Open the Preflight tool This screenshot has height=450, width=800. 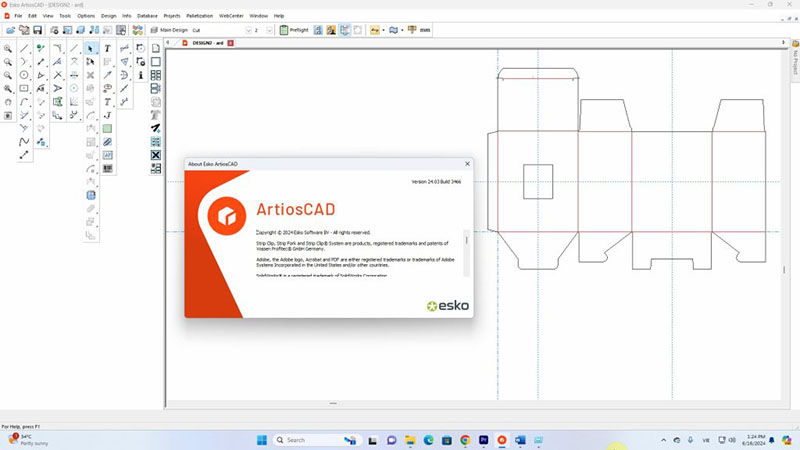click(294, 30)
